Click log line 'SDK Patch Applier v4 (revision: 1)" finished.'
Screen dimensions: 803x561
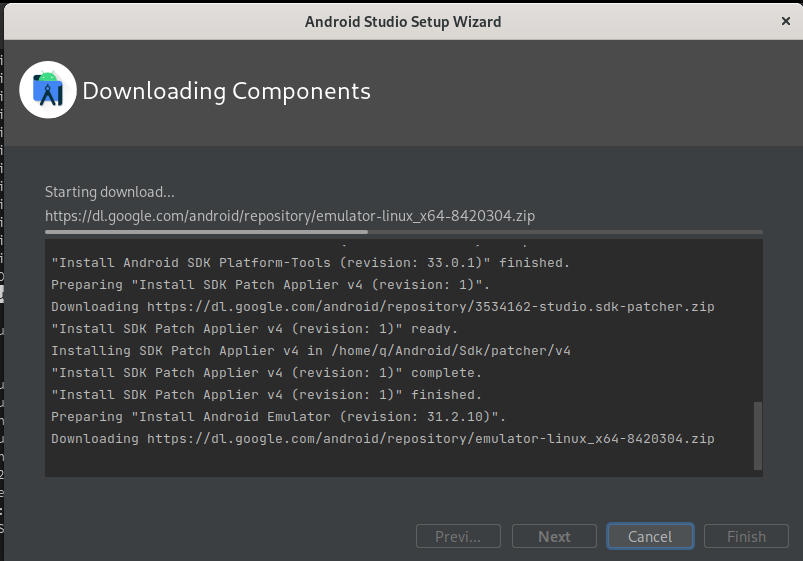click(266, 395)
